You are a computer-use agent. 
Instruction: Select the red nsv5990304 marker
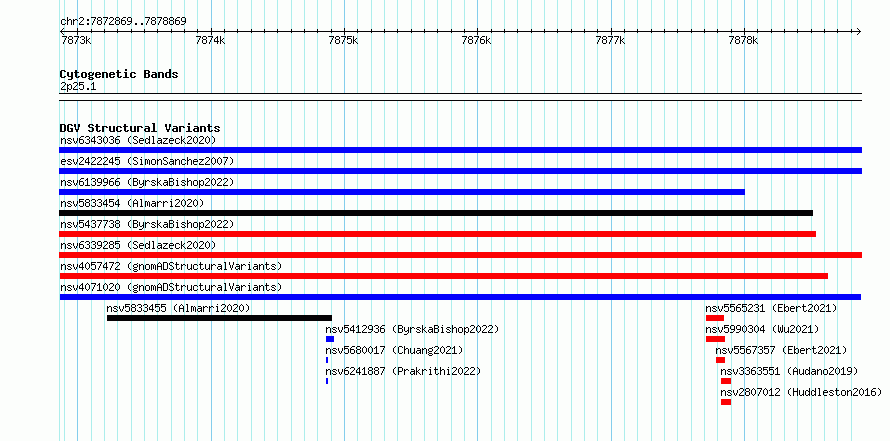point(715,339)
